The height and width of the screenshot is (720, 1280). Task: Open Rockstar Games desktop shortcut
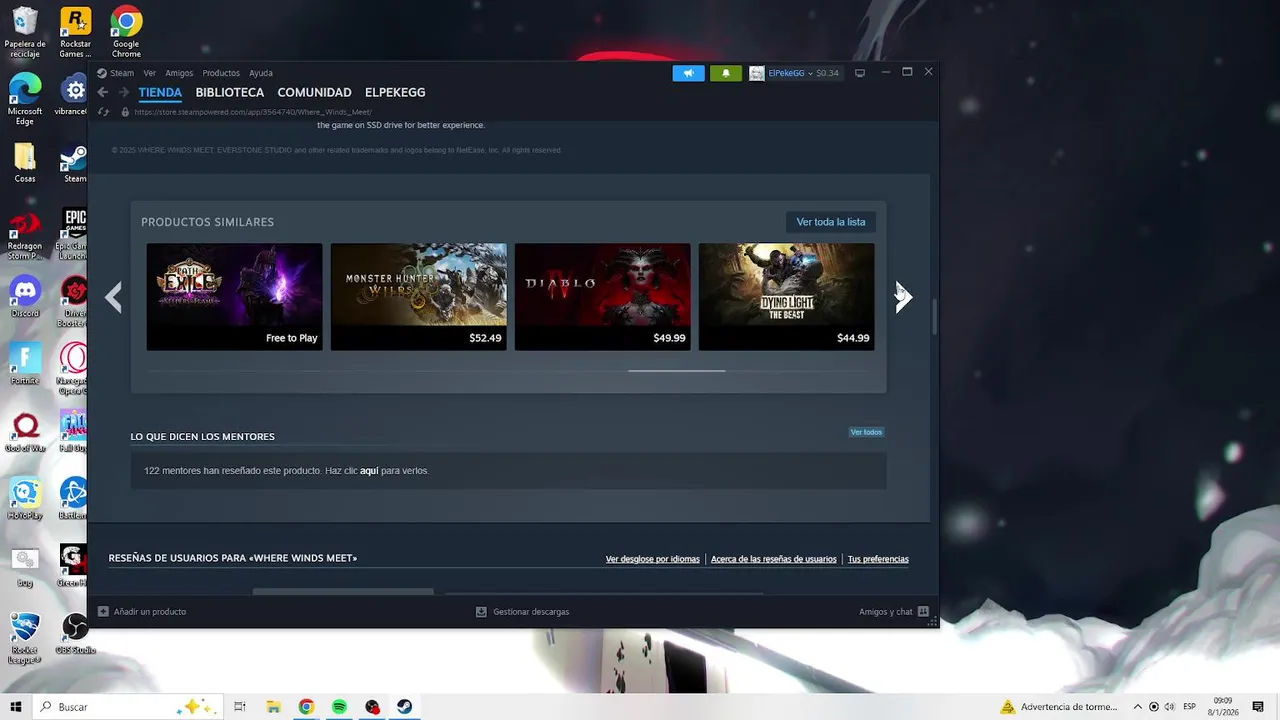(x=75, y=33)
